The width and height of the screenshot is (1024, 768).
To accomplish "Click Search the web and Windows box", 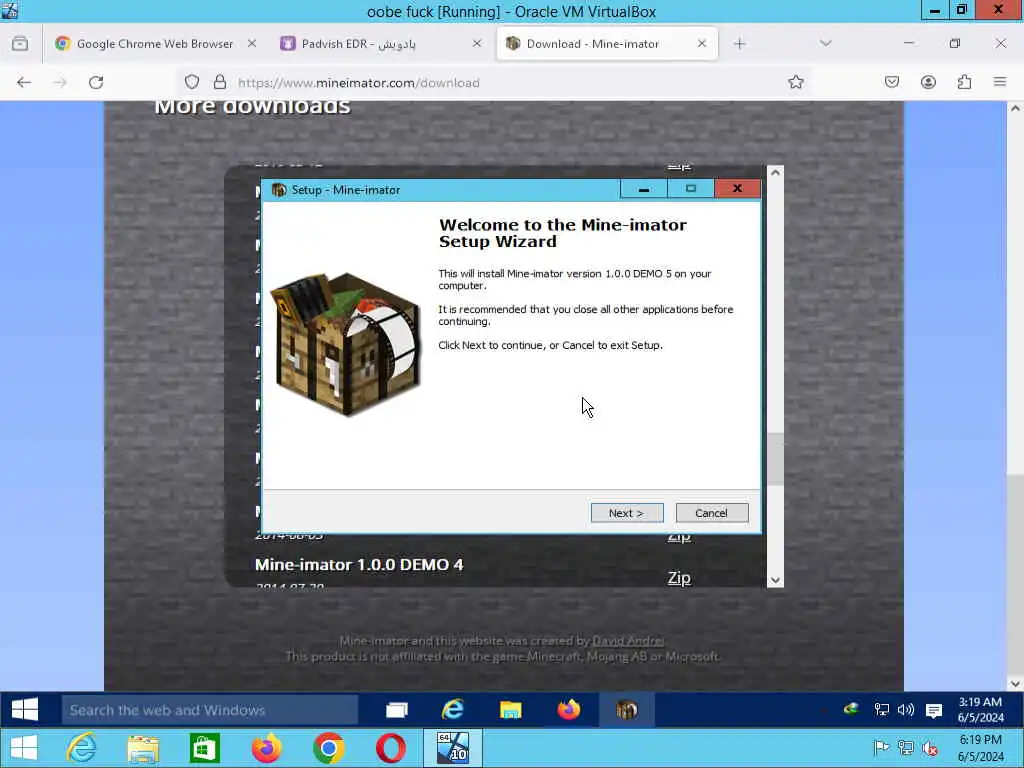I will click(x=210, y=710).
